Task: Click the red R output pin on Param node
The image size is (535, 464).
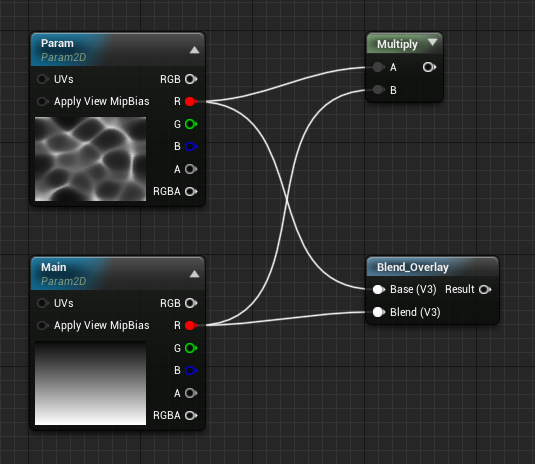Action: [191, 101]
